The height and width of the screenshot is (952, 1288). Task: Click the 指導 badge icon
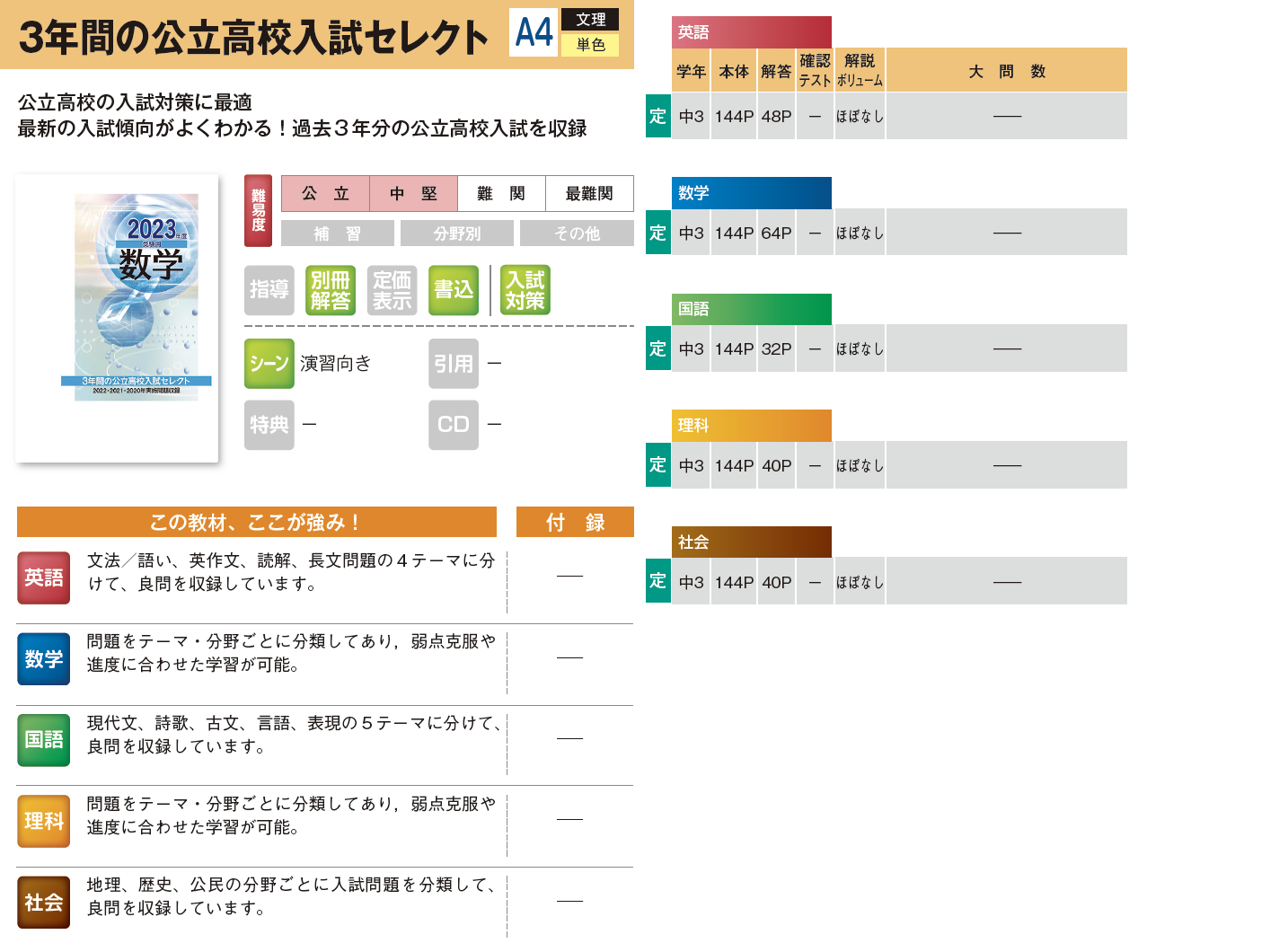click(x=269, y=290)
